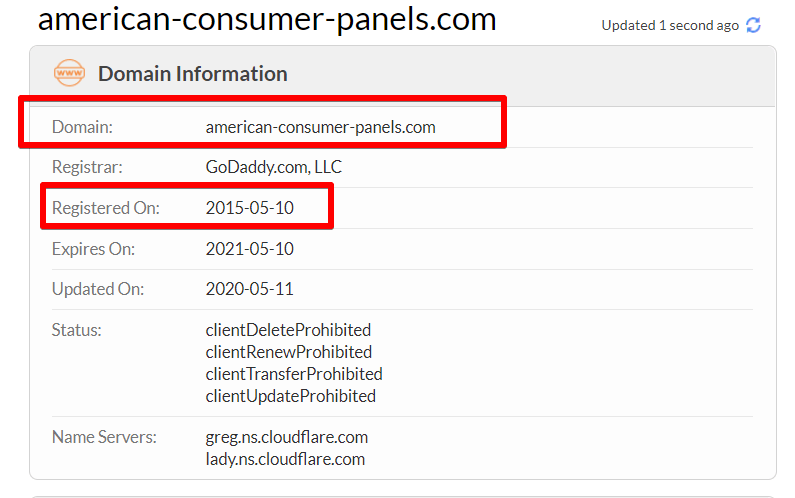
Task: Click the page title american-consumer-panels.com
Action: [267, 19]
